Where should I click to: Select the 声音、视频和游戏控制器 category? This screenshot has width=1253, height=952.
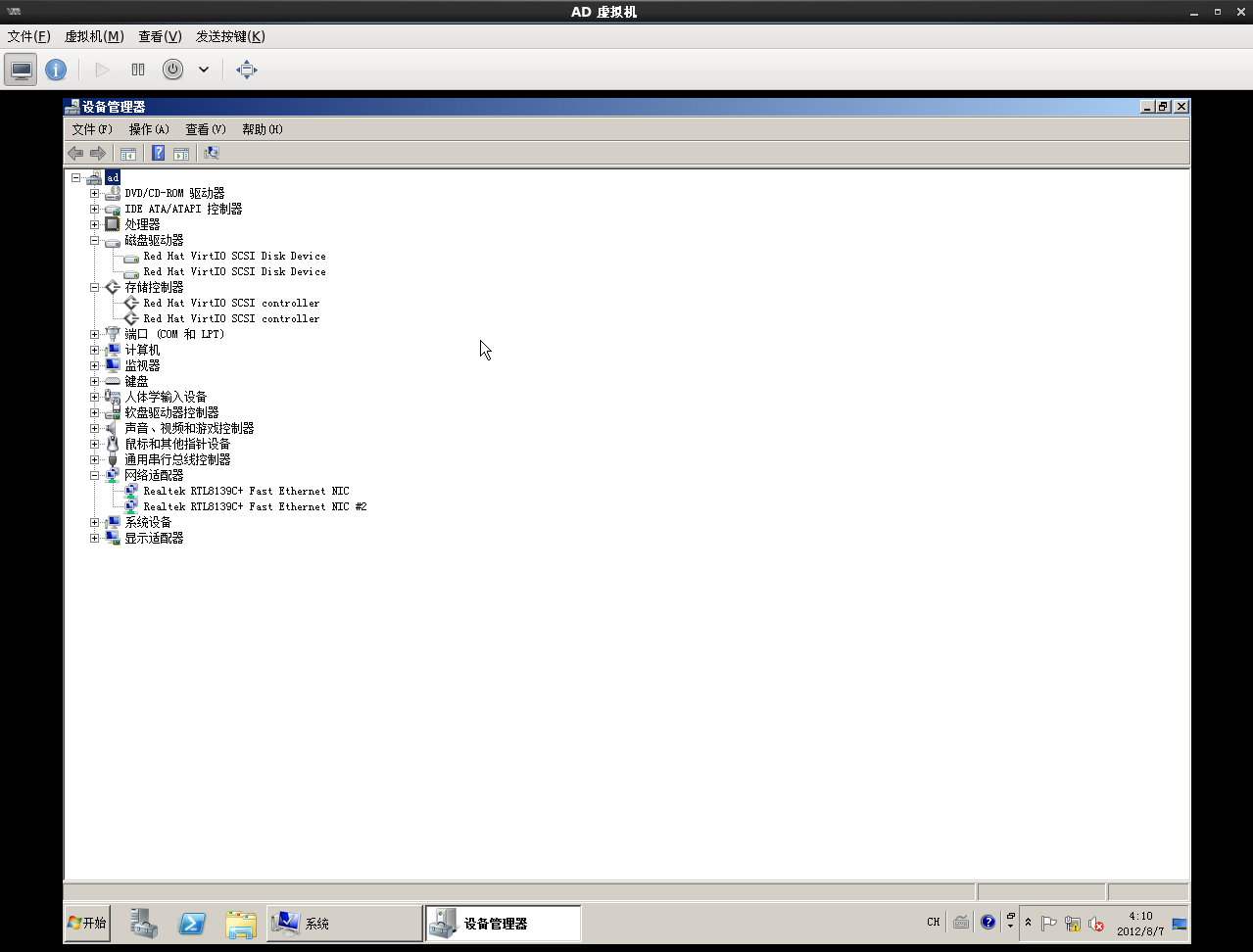click(189, 428)
